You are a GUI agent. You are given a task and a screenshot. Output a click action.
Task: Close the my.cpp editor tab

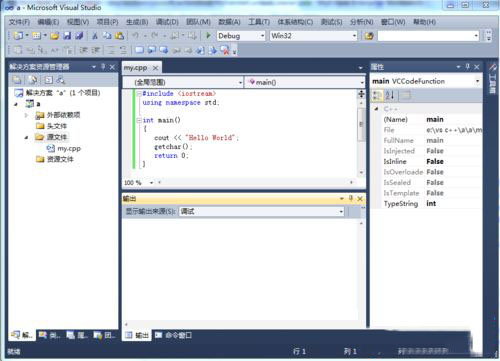[x=155, y=68]
